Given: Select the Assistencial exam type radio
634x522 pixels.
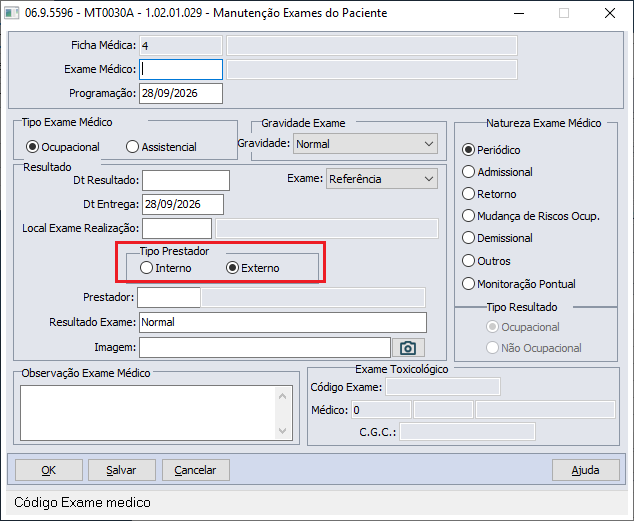Looking at the screenshot, I should point(161,147).
